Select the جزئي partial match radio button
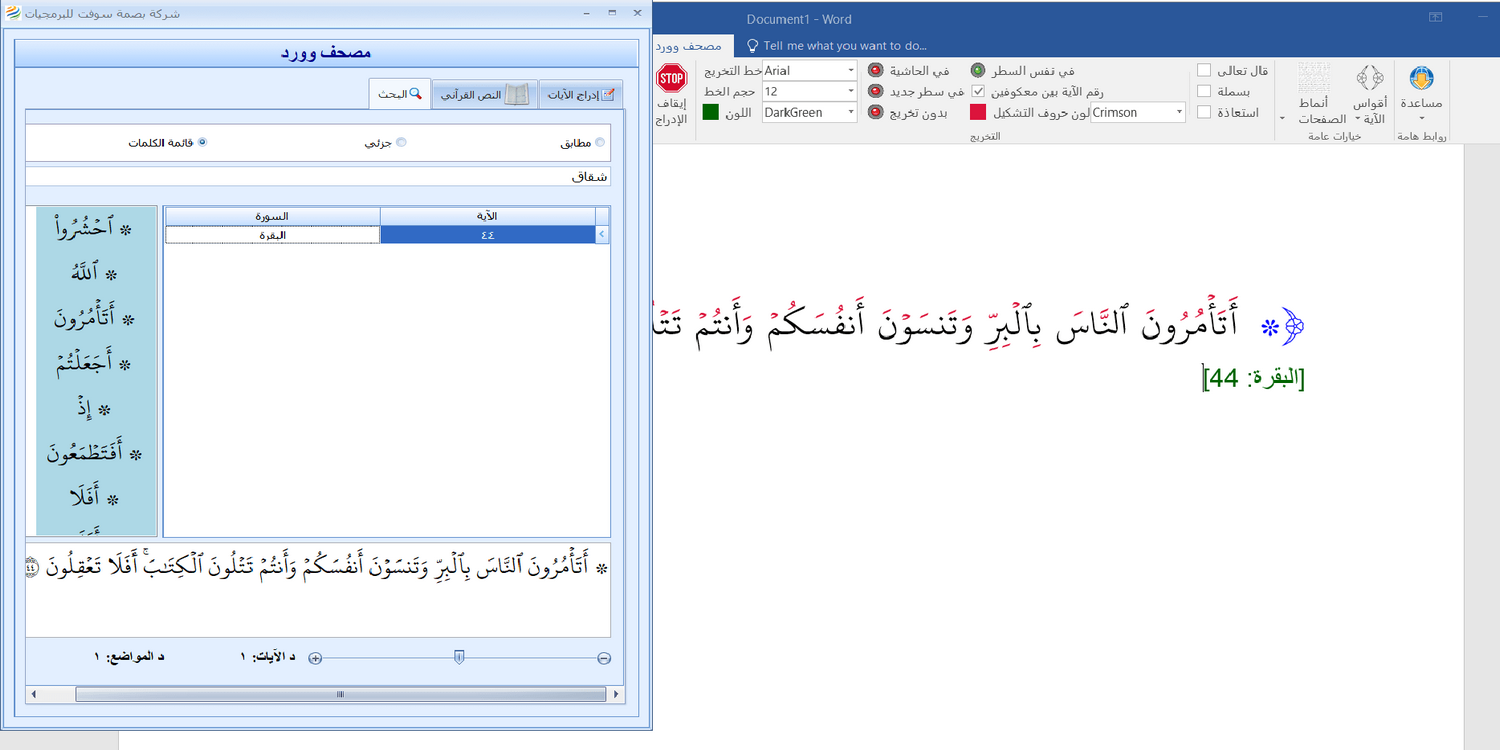1500x750 pixels. coord(402,142)
